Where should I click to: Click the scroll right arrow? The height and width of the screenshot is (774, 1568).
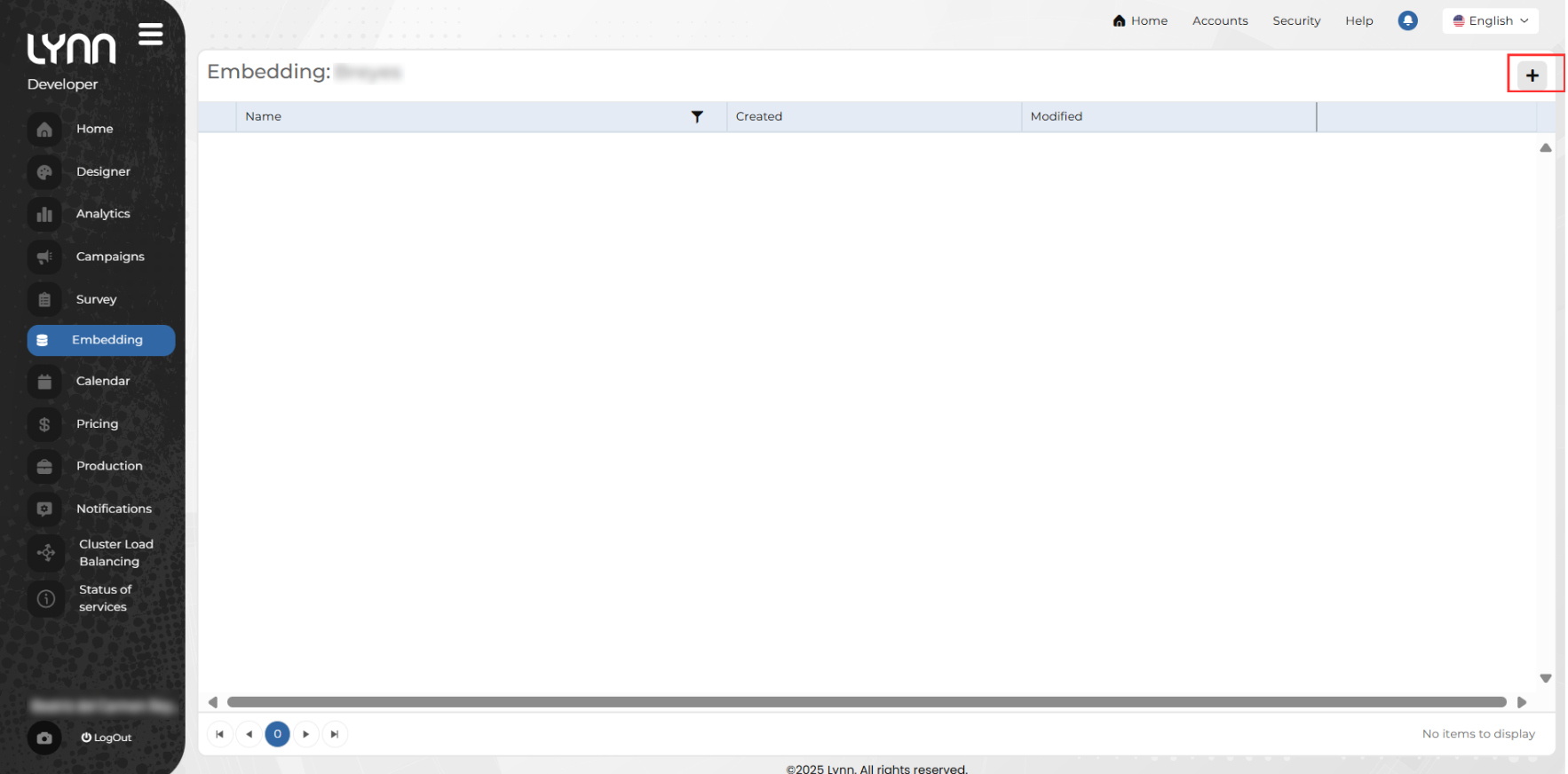coord(1522,702)
